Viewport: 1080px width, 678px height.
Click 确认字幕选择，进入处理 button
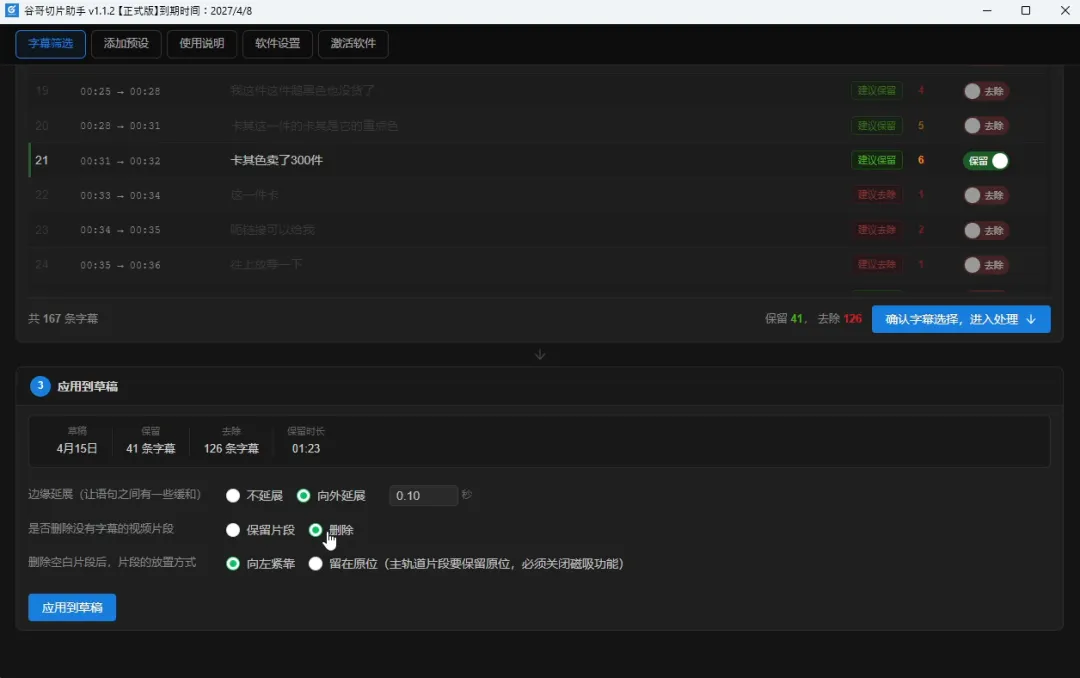961,319
